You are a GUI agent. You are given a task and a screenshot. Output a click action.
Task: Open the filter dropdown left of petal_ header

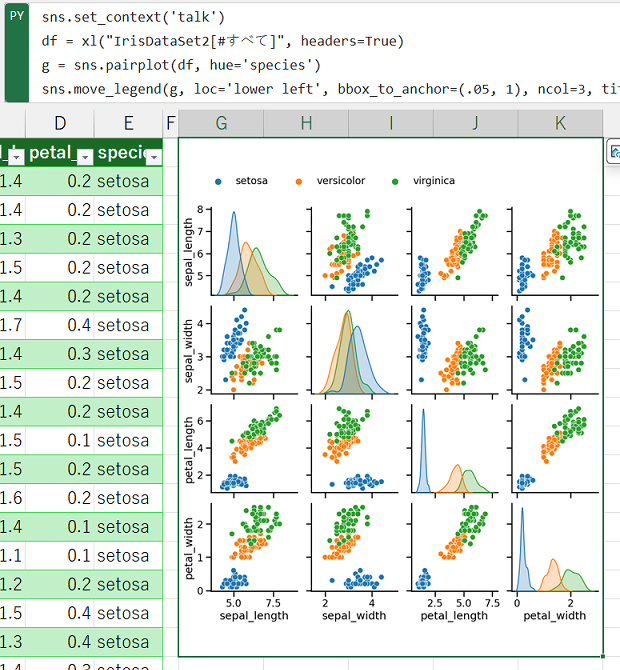coord(16,157)
